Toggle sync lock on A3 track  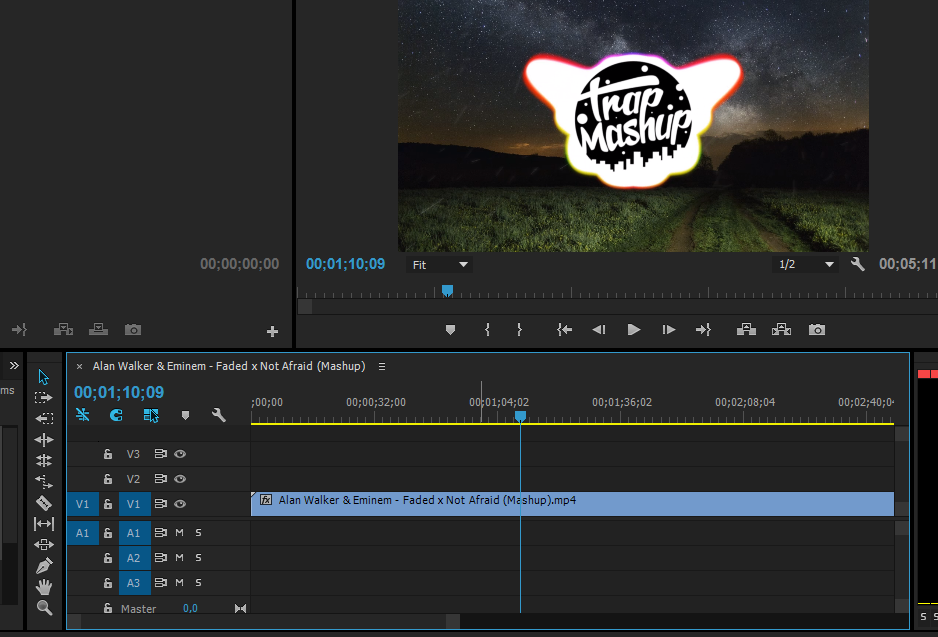[160, 583]
